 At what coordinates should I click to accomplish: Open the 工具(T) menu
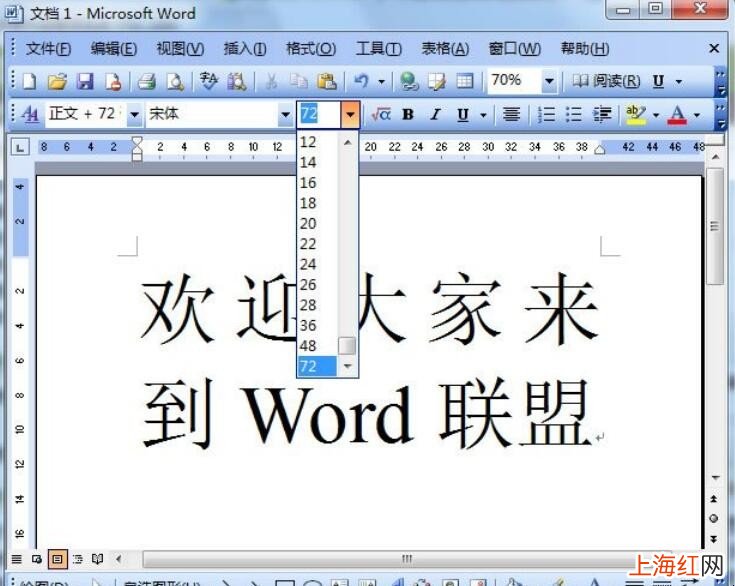coord(379,49)
